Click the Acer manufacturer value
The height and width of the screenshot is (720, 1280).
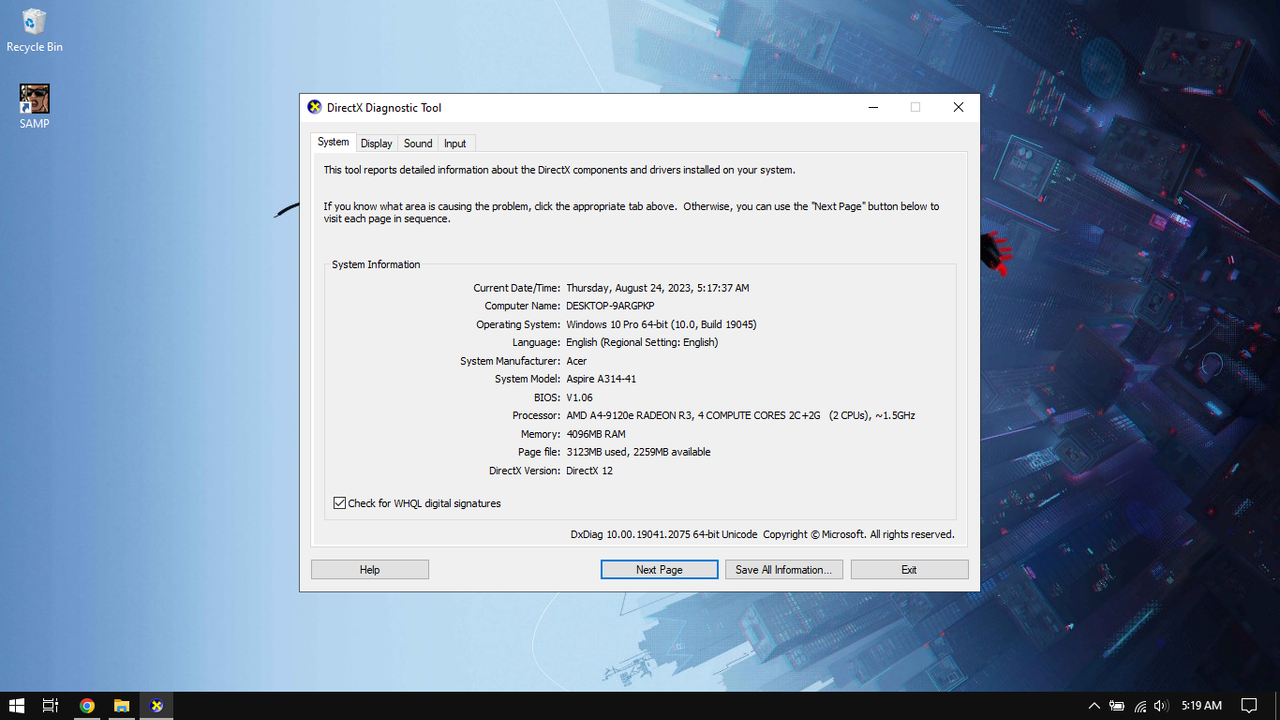[576, 361]
